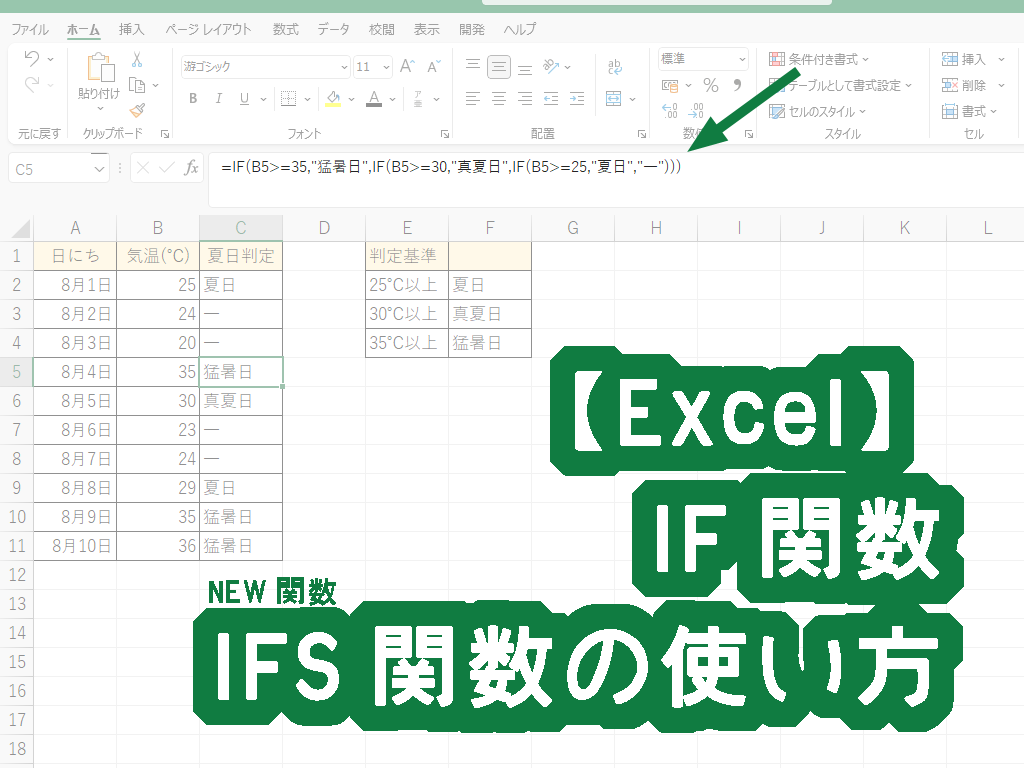Open the クリップボード dialog launcher
1024x768 pixels.
click(x=165, y=134)
